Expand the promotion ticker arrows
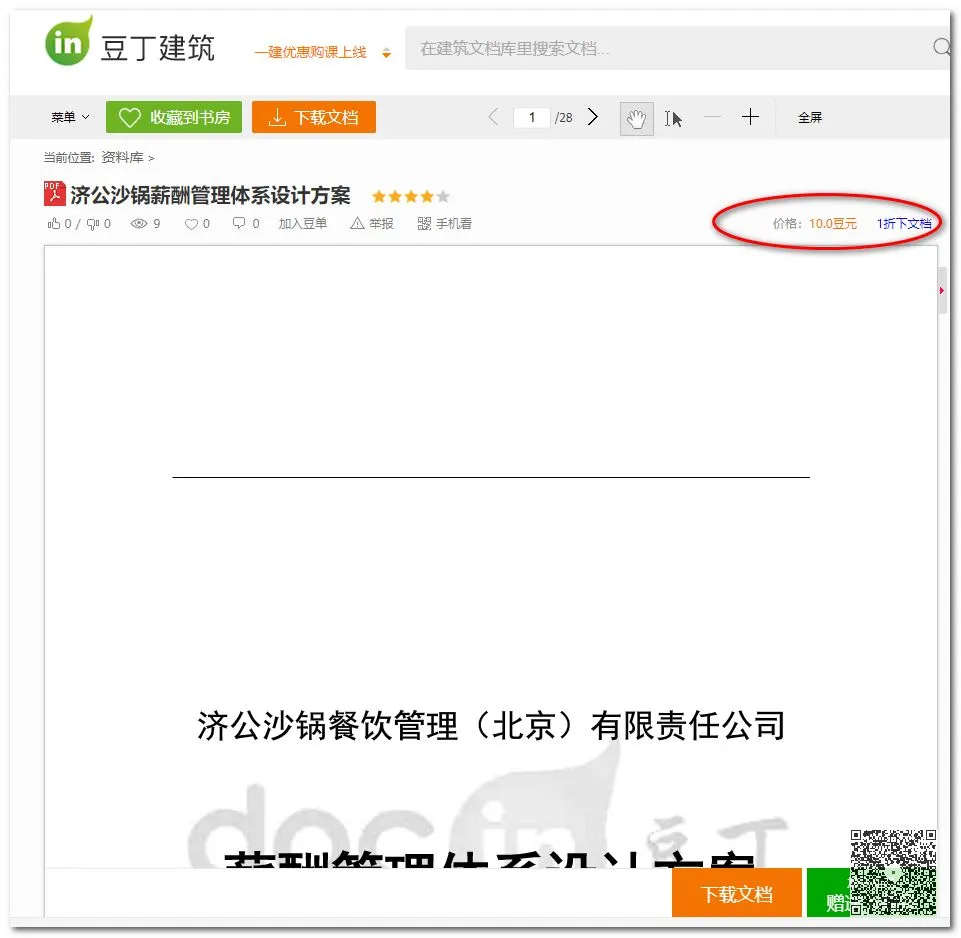961x938 pixels. coord(386,53)
